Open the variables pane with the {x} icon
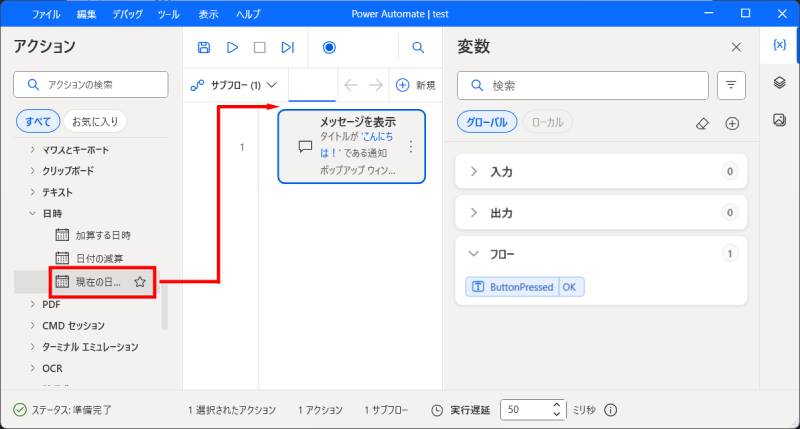This screenshot has height=429, width=800. [779, 45]
